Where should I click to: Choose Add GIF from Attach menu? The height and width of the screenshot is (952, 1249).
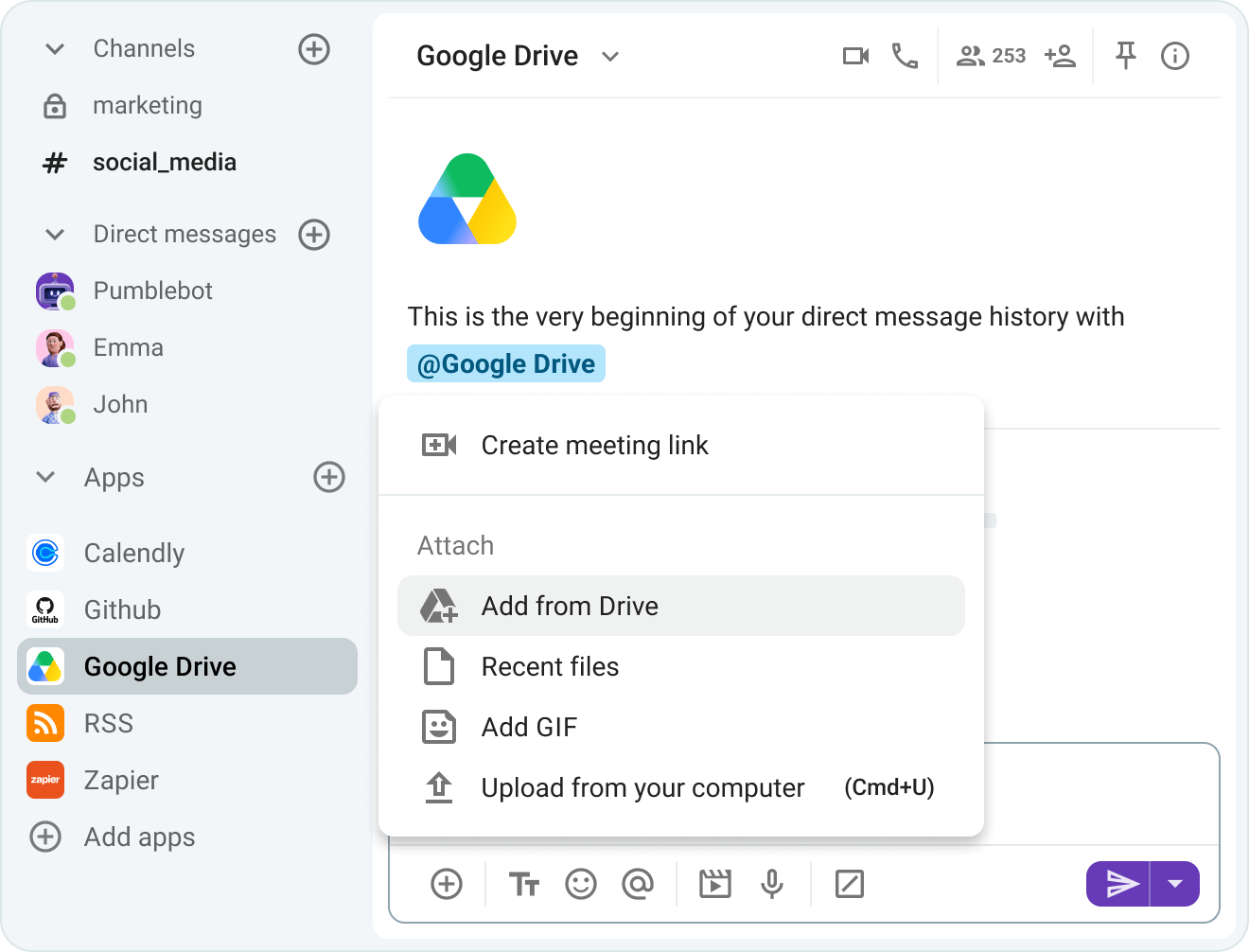click(681, 727)
